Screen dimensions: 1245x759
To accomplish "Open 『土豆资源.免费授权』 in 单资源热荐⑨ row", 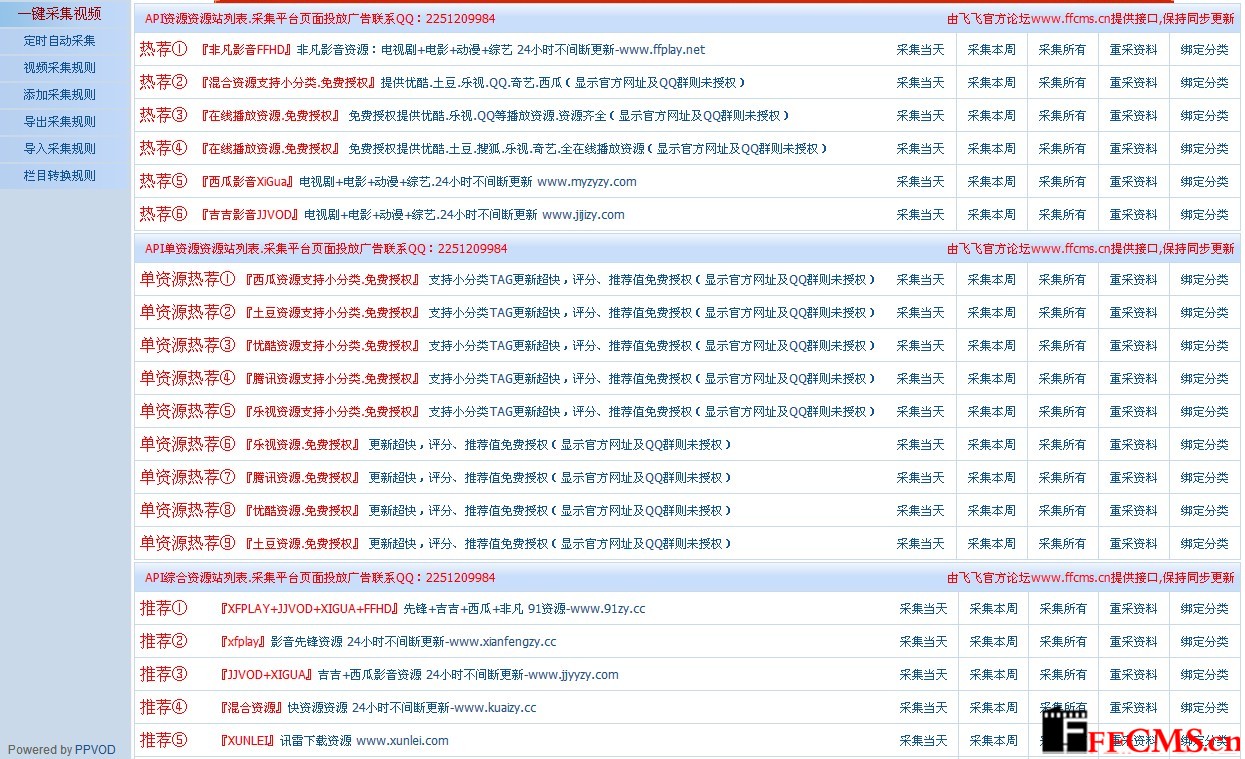I will click(x=302, y=544).
